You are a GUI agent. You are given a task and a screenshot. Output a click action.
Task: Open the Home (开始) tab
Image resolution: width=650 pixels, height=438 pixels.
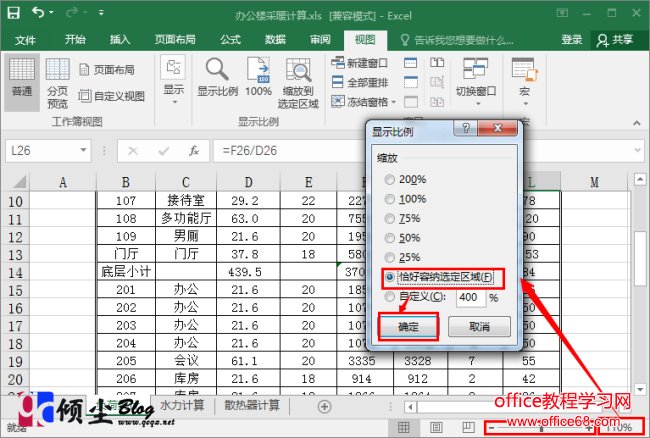75,40
